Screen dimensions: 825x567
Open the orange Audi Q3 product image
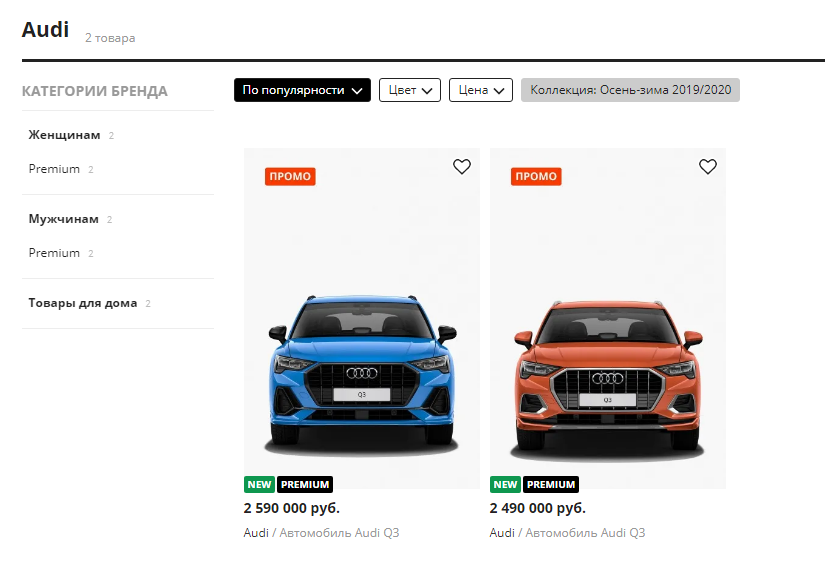click(x=608, y=319)
